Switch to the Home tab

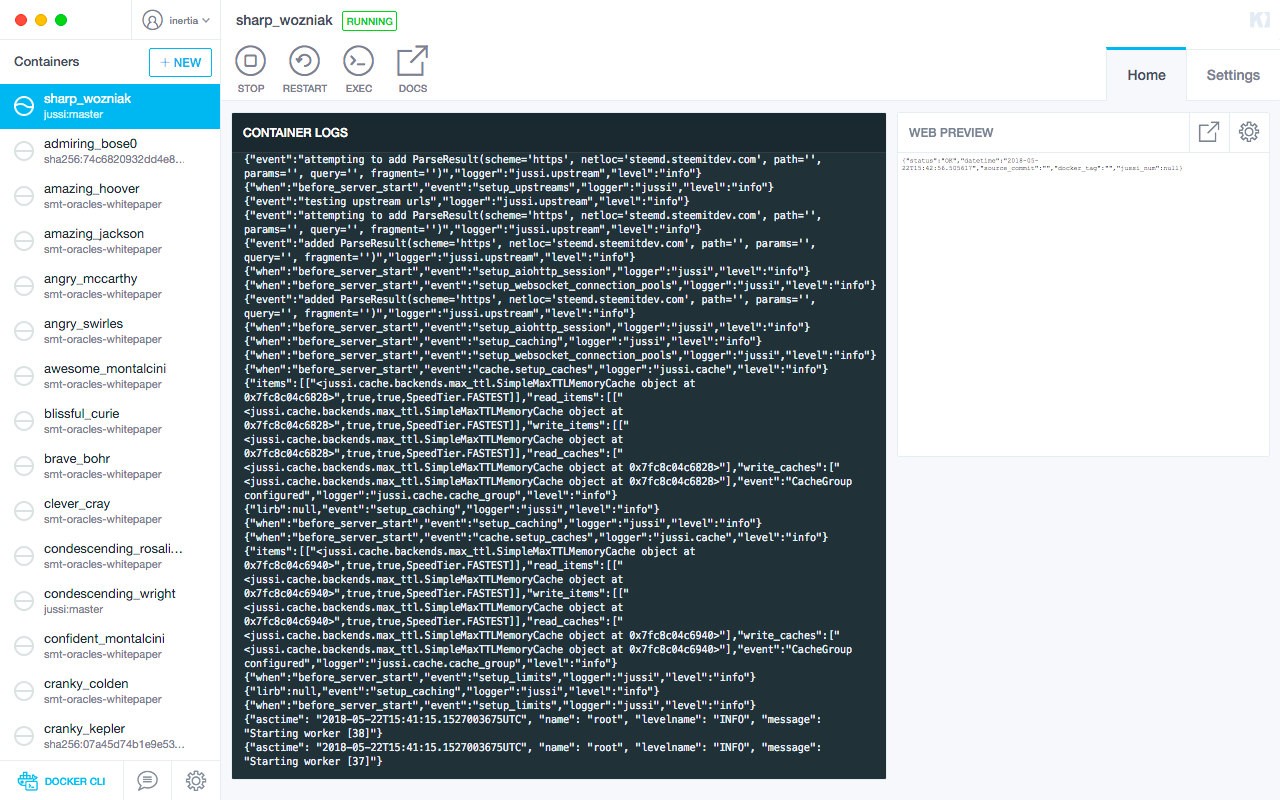[x=1146, y=75]
